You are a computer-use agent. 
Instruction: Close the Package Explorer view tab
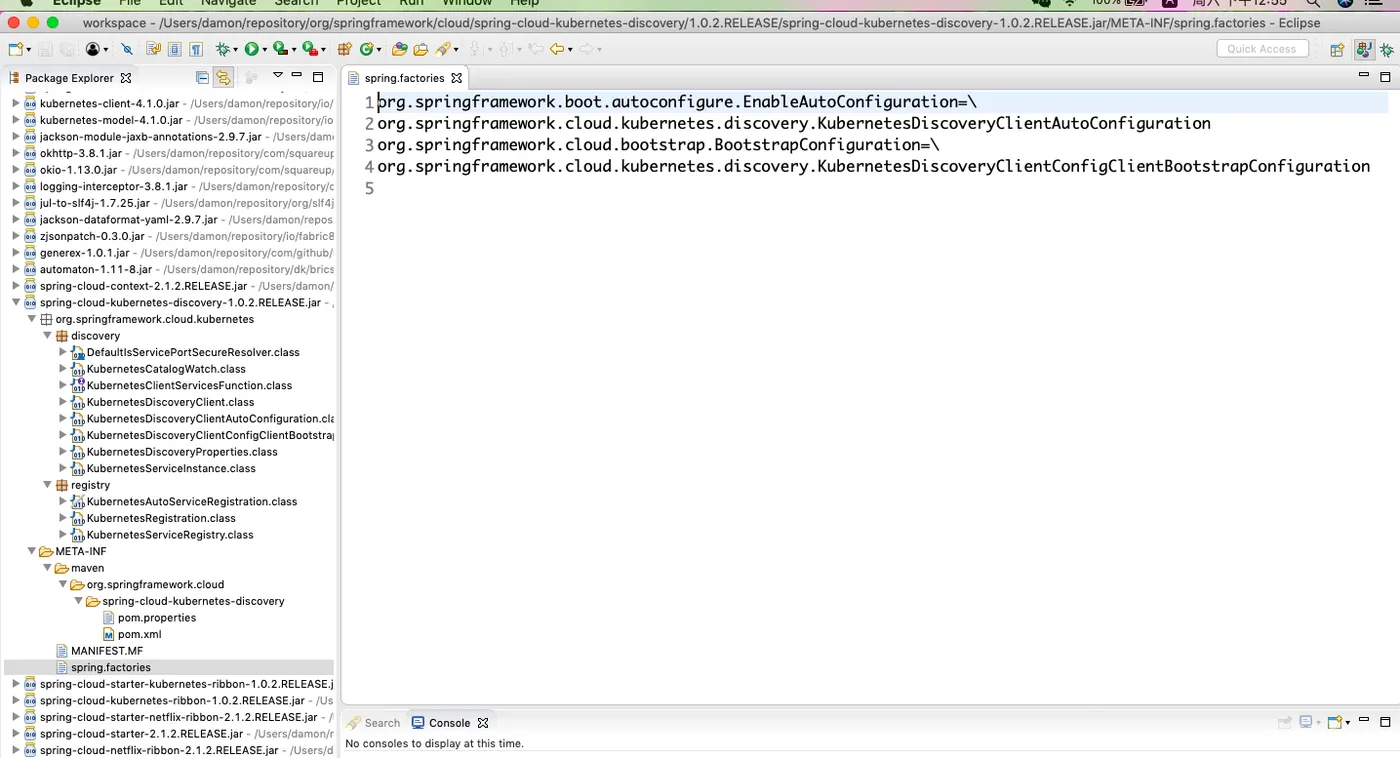(126, 78)
